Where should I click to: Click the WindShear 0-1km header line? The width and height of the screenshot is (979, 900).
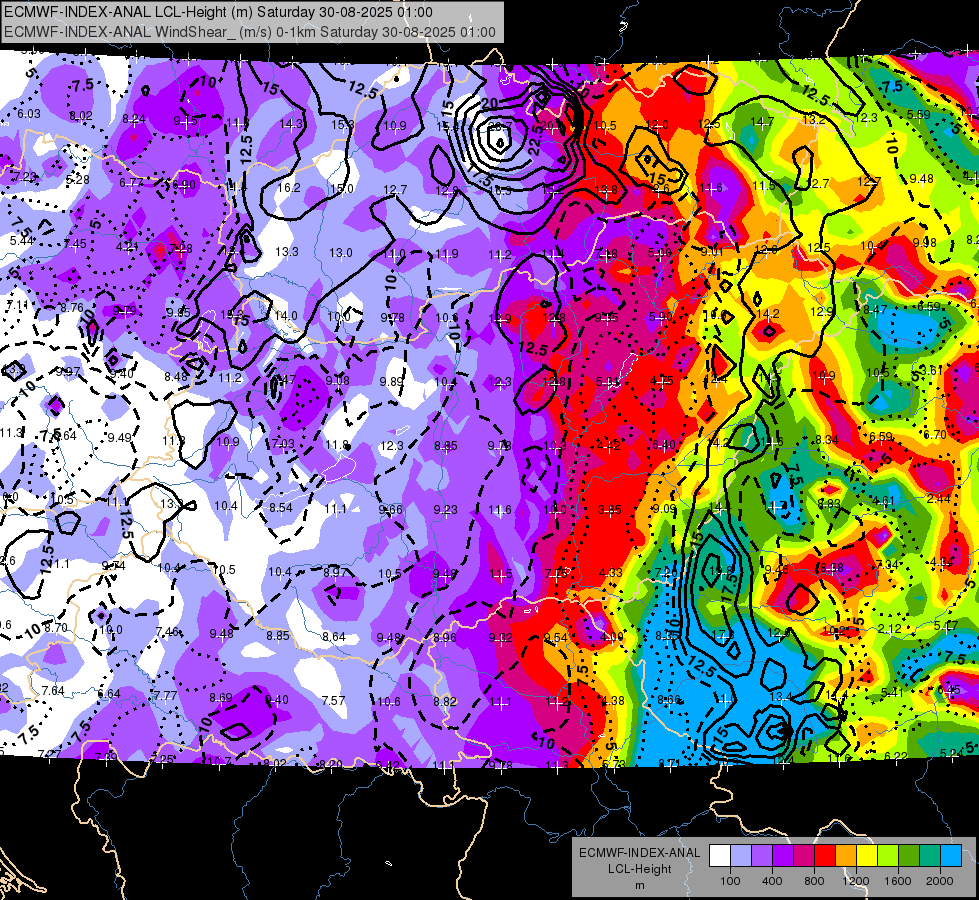[250, 32]
